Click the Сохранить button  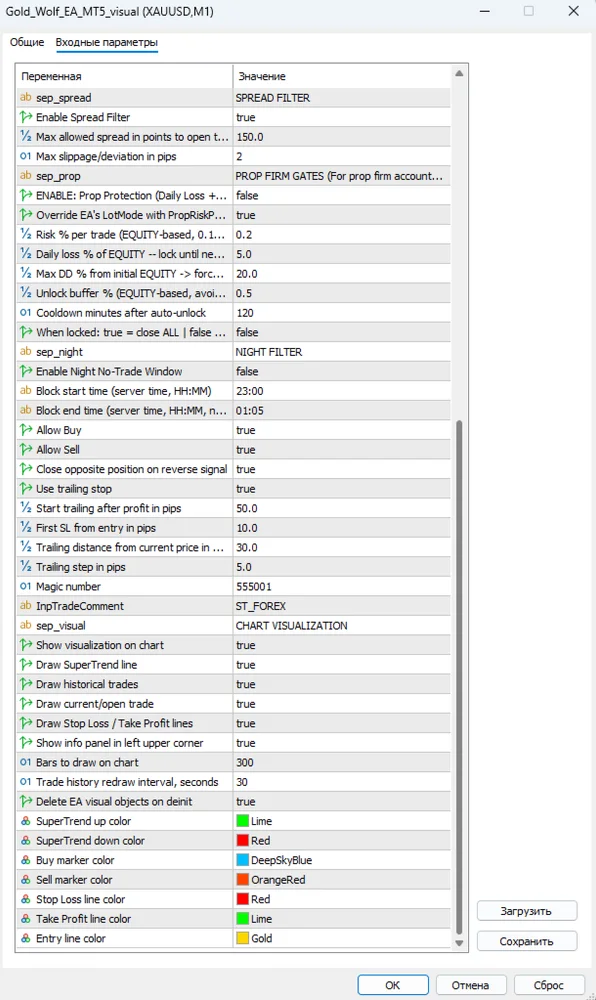tap(527, 941)
